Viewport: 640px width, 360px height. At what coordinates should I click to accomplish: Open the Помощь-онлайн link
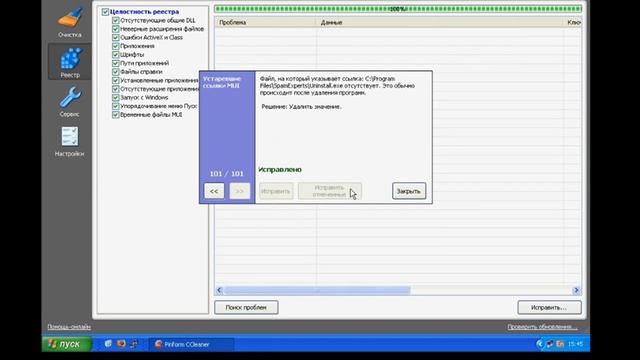[69, 327]
